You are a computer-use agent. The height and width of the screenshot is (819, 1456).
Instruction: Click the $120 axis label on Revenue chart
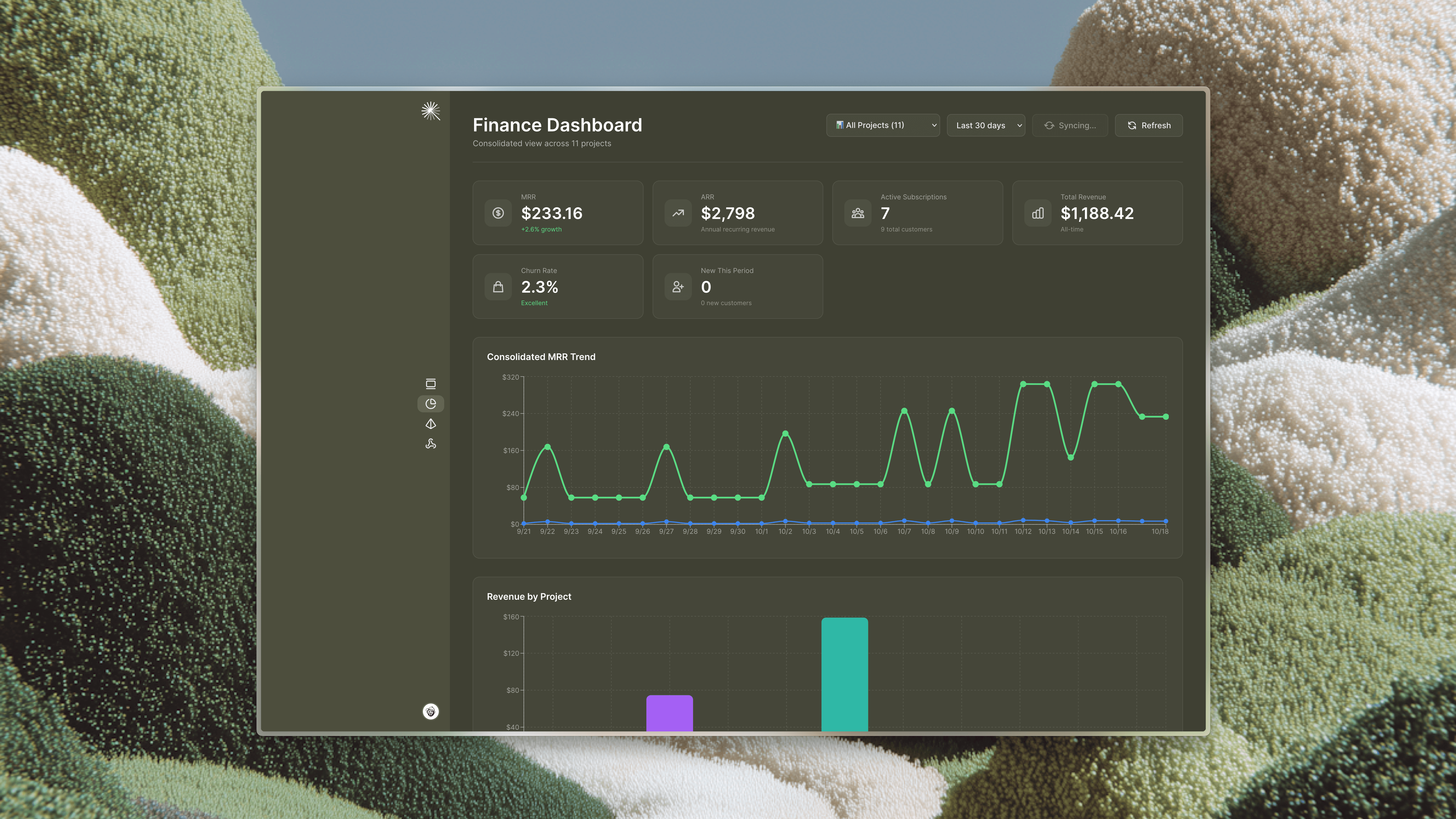[511, 653]
